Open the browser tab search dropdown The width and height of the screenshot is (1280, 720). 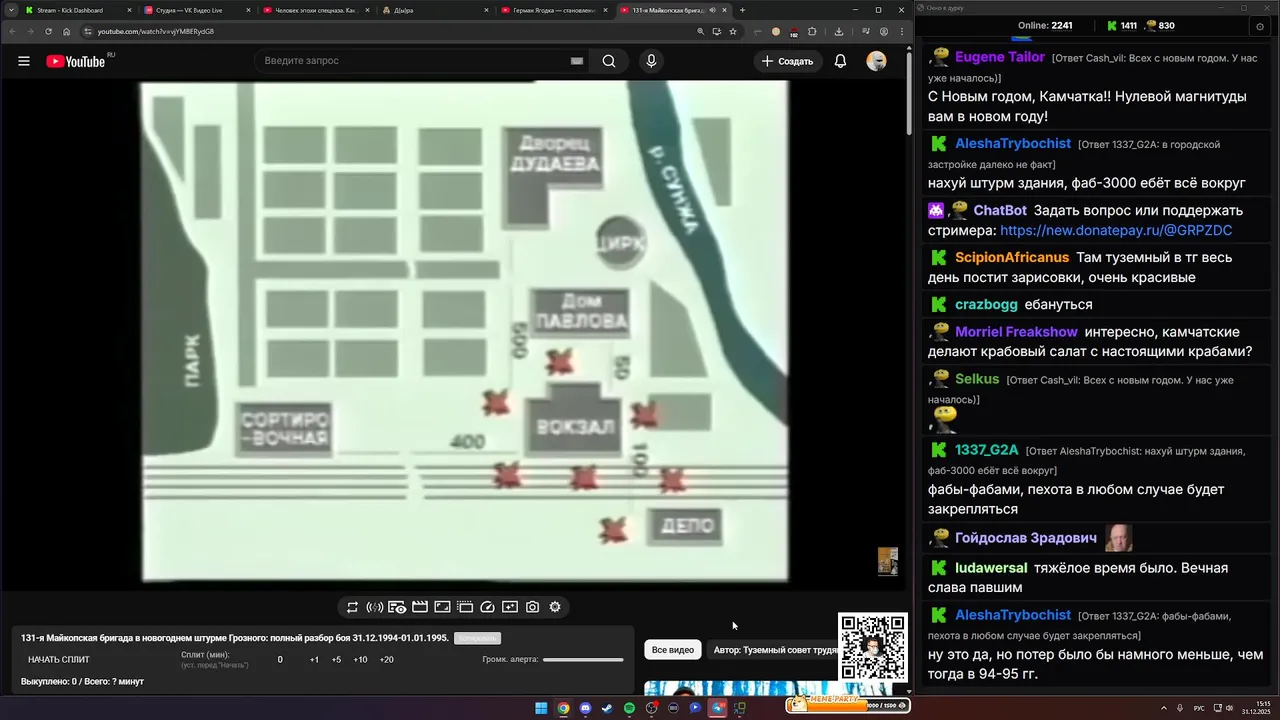pos(10,10)
